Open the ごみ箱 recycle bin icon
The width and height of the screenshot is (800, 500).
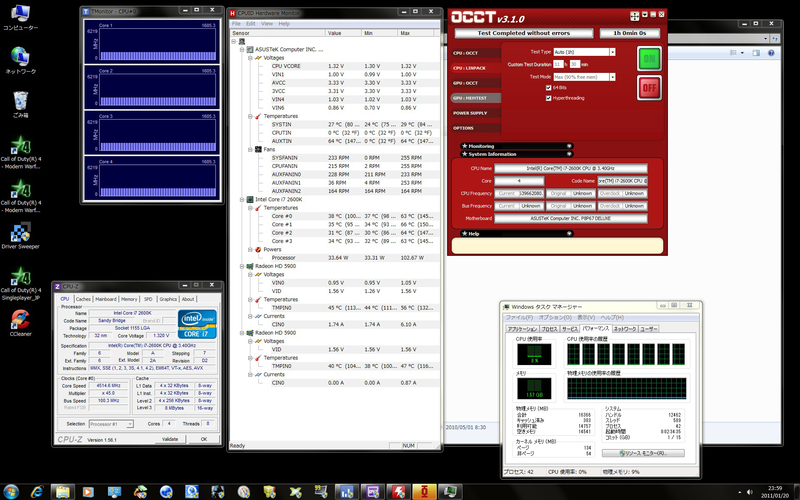click(20, 104)
